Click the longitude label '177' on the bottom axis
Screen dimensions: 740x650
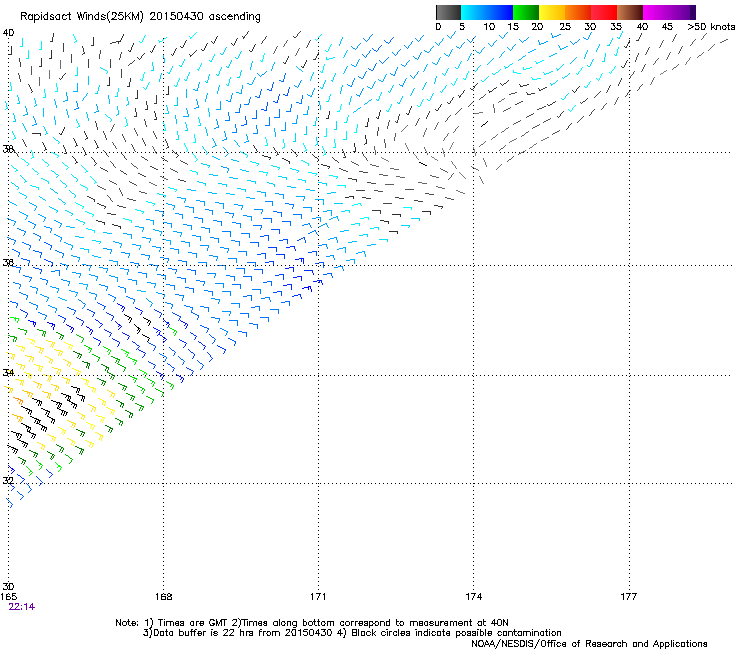(x=629, y=597)
